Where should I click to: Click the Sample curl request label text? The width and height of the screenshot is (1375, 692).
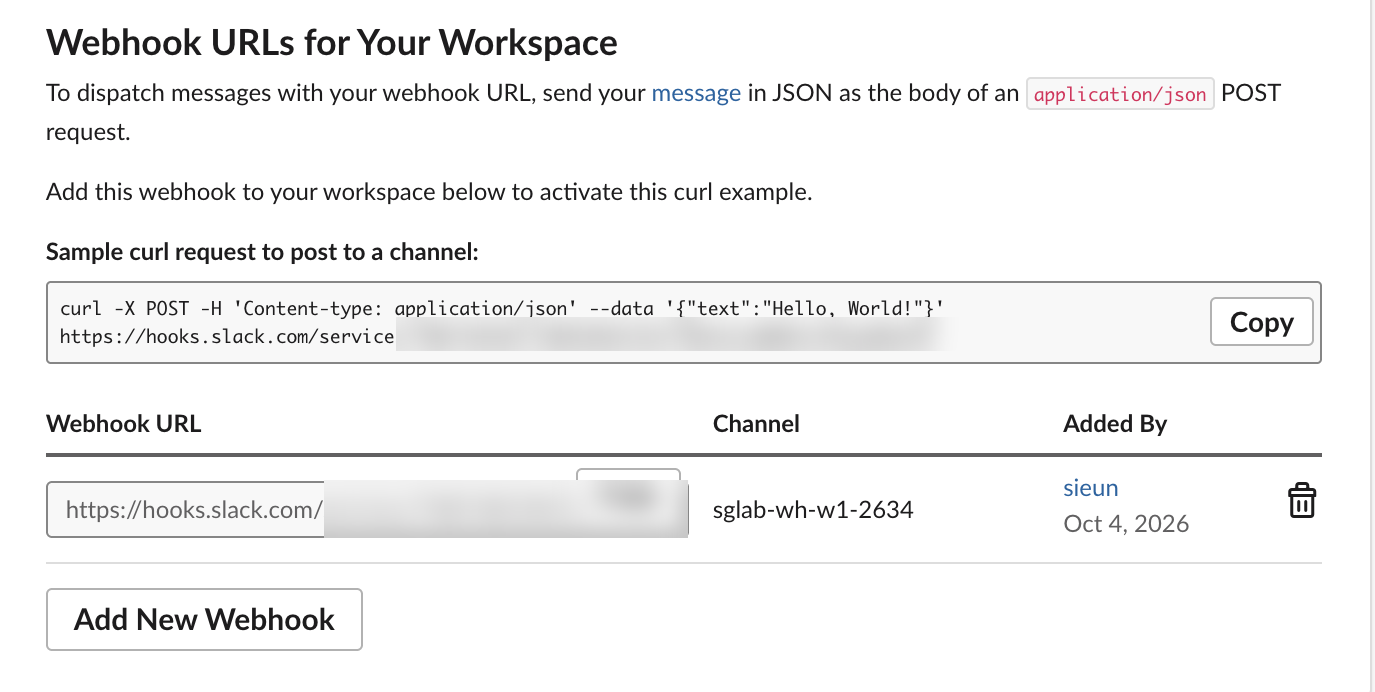pos(263,253)
